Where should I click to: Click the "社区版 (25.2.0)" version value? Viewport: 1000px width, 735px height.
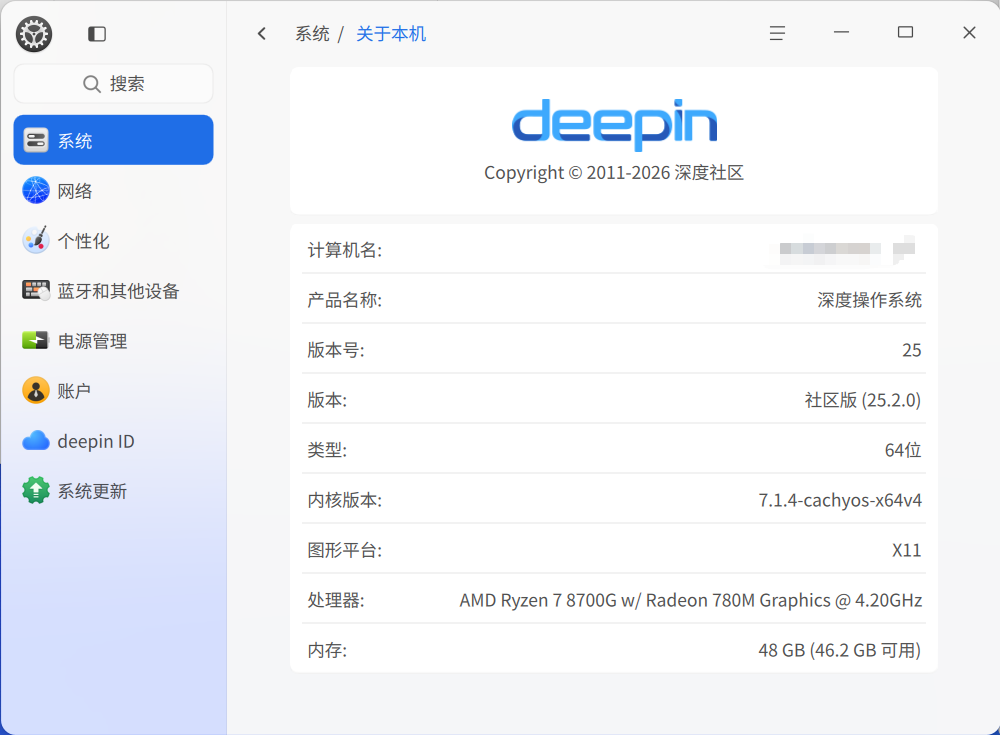click(863, 400)
